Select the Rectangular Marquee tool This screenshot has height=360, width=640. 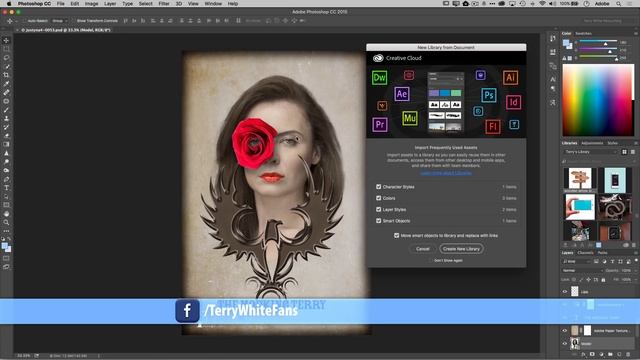click(x=6, y=49)
